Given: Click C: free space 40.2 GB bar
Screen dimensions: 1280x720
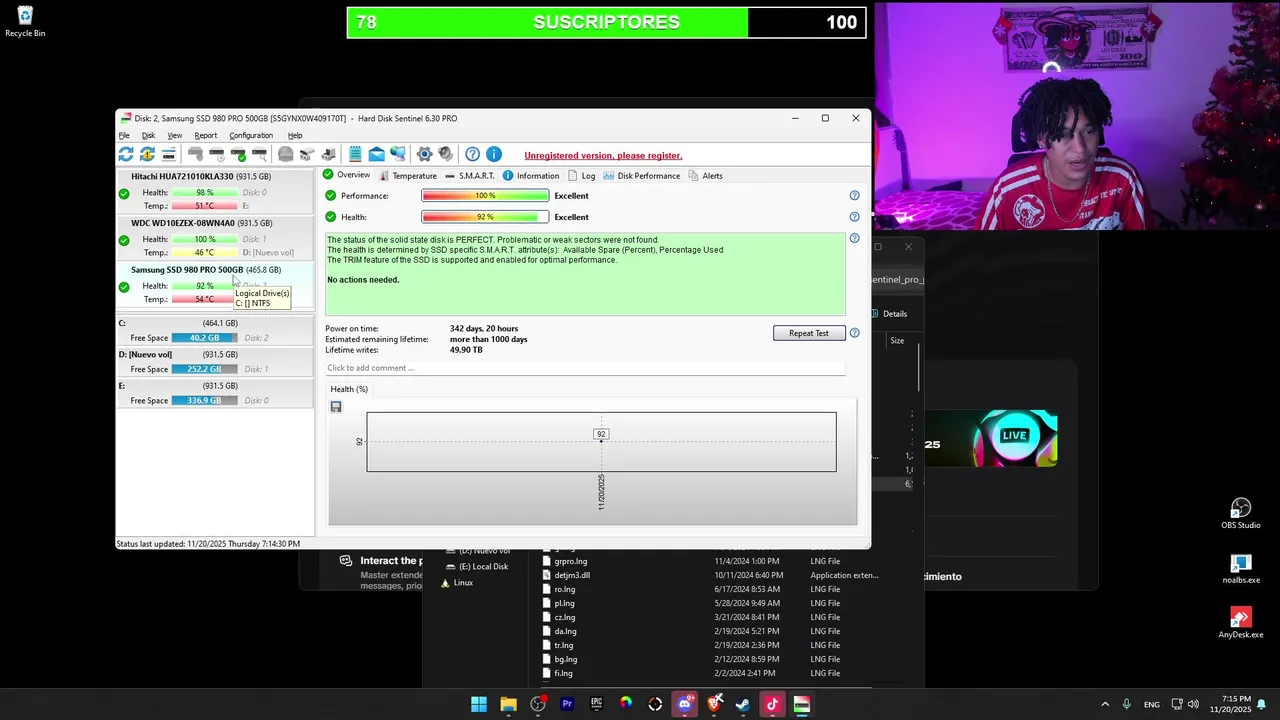Looking at the screenshot, I should coord(205,338).
